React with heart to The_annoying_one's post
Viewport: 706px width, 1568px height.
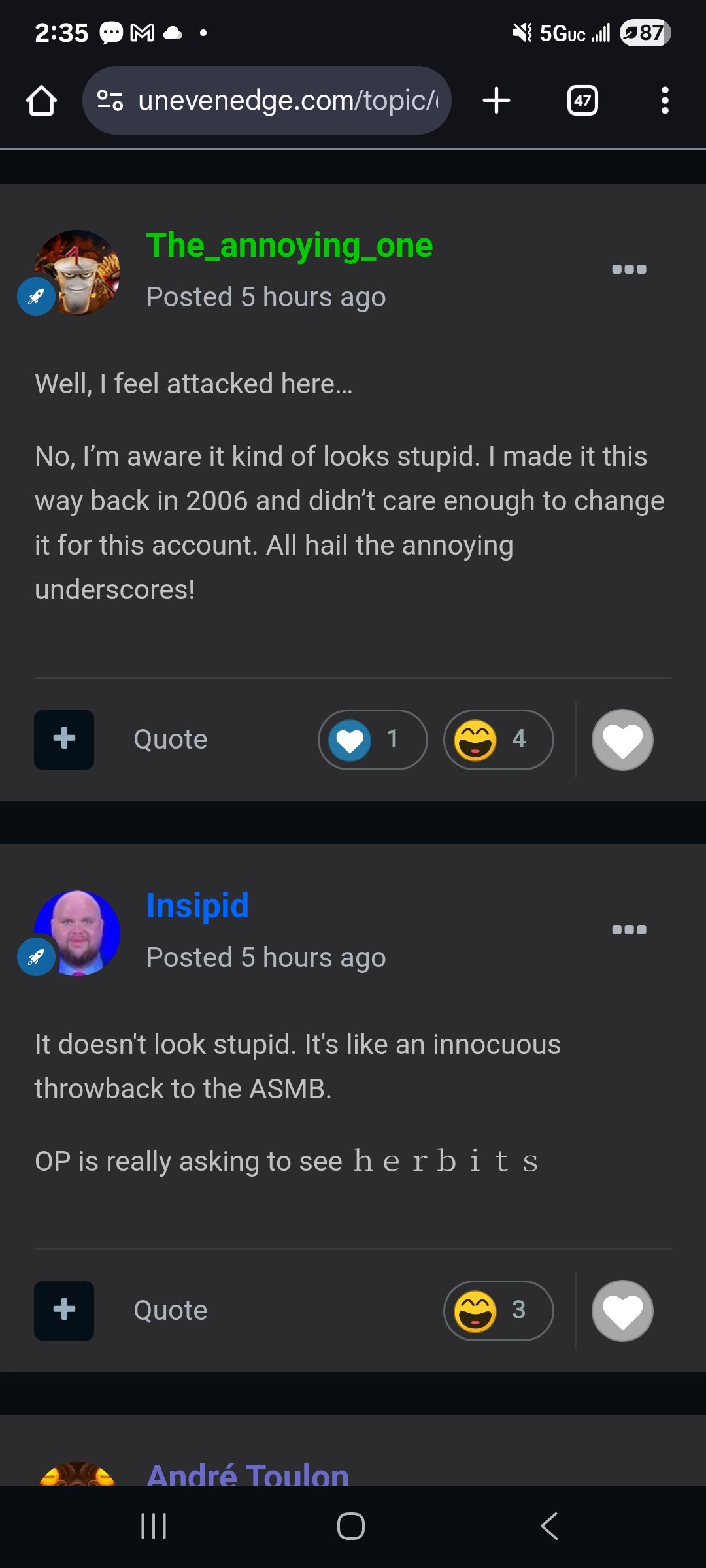pos(622,740)
